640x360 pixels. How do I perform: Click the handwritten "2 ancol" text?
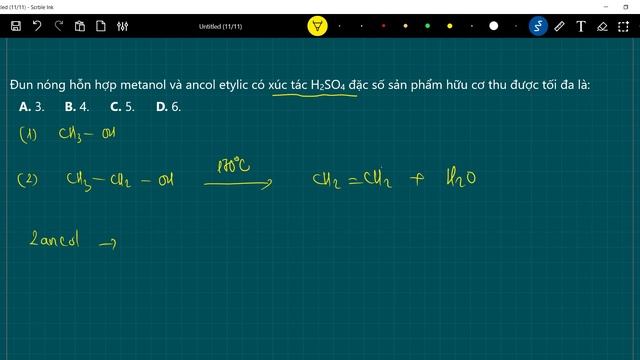tap(54, 239)
